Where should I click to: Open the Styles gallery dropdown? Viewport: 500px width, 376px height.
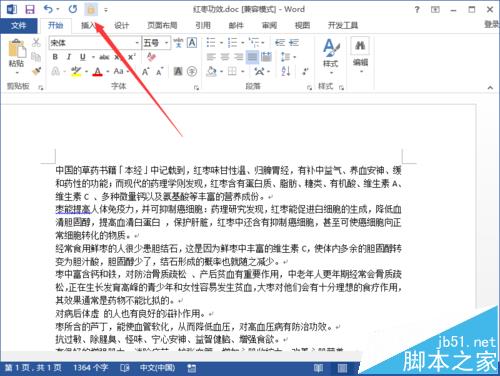[330, 56]
